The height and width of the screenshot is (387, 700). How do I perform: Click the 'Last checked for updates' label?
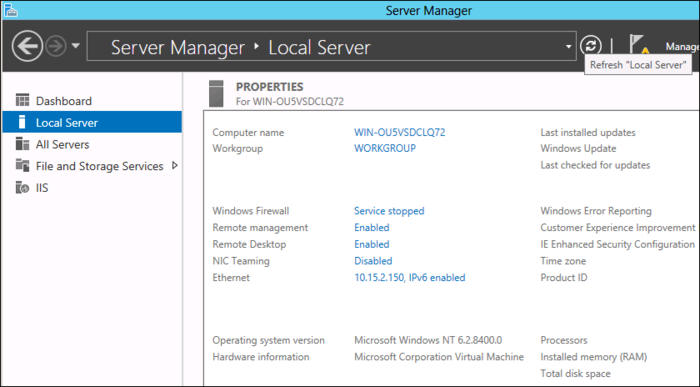[595, 165]
